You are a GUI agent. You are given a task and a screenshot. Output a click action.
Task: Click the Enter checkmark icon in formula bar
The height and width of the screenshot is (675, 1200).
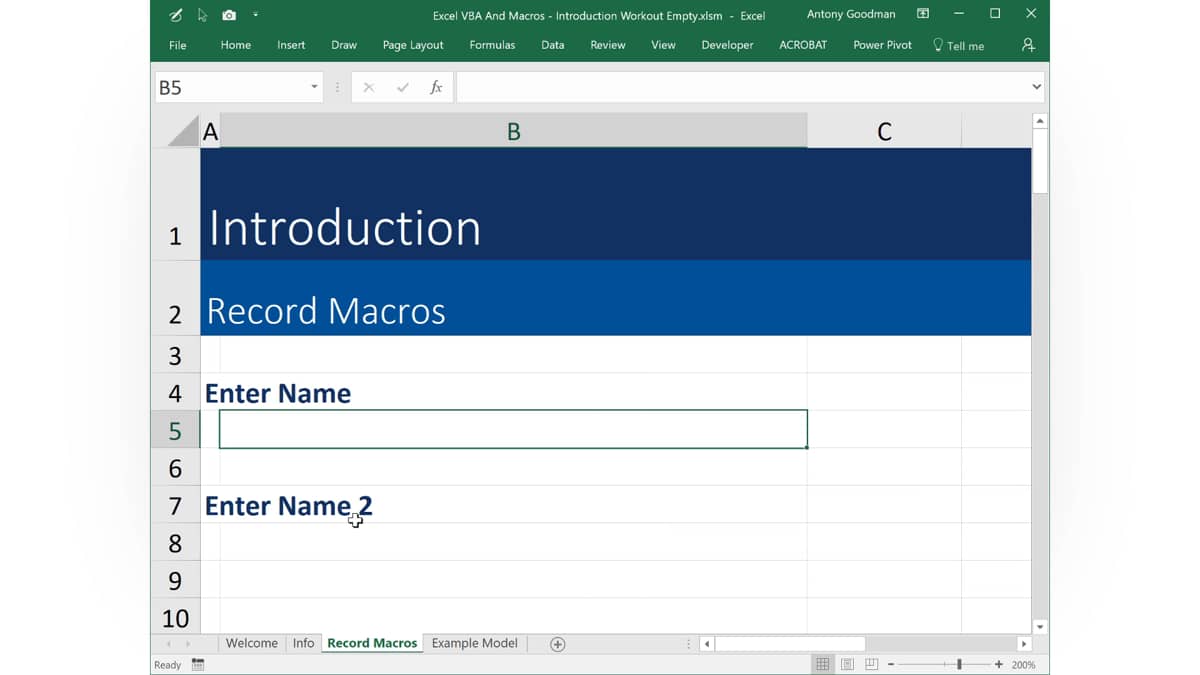tap(403, 87)
